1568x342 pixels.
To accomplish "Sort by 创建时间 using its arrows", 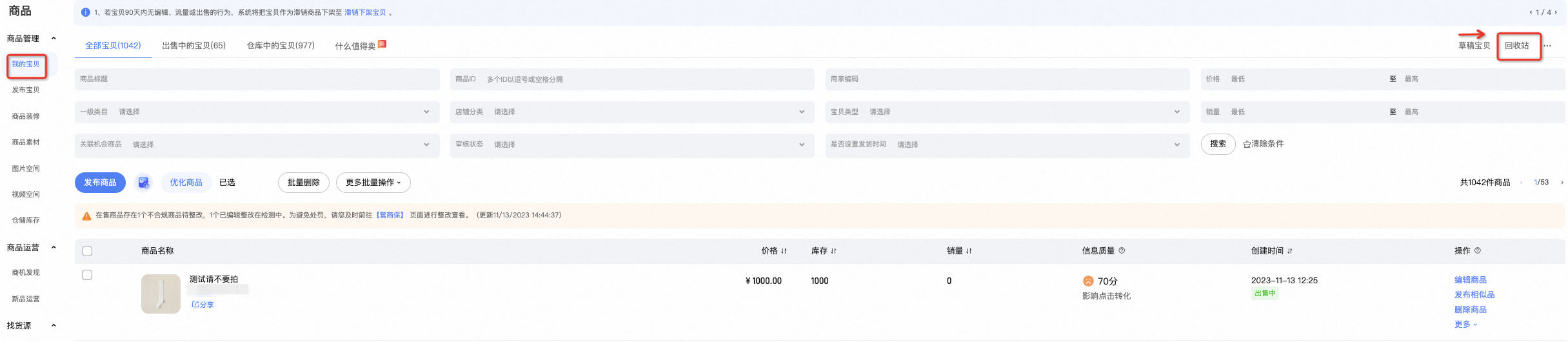I will pos(1289,251).
